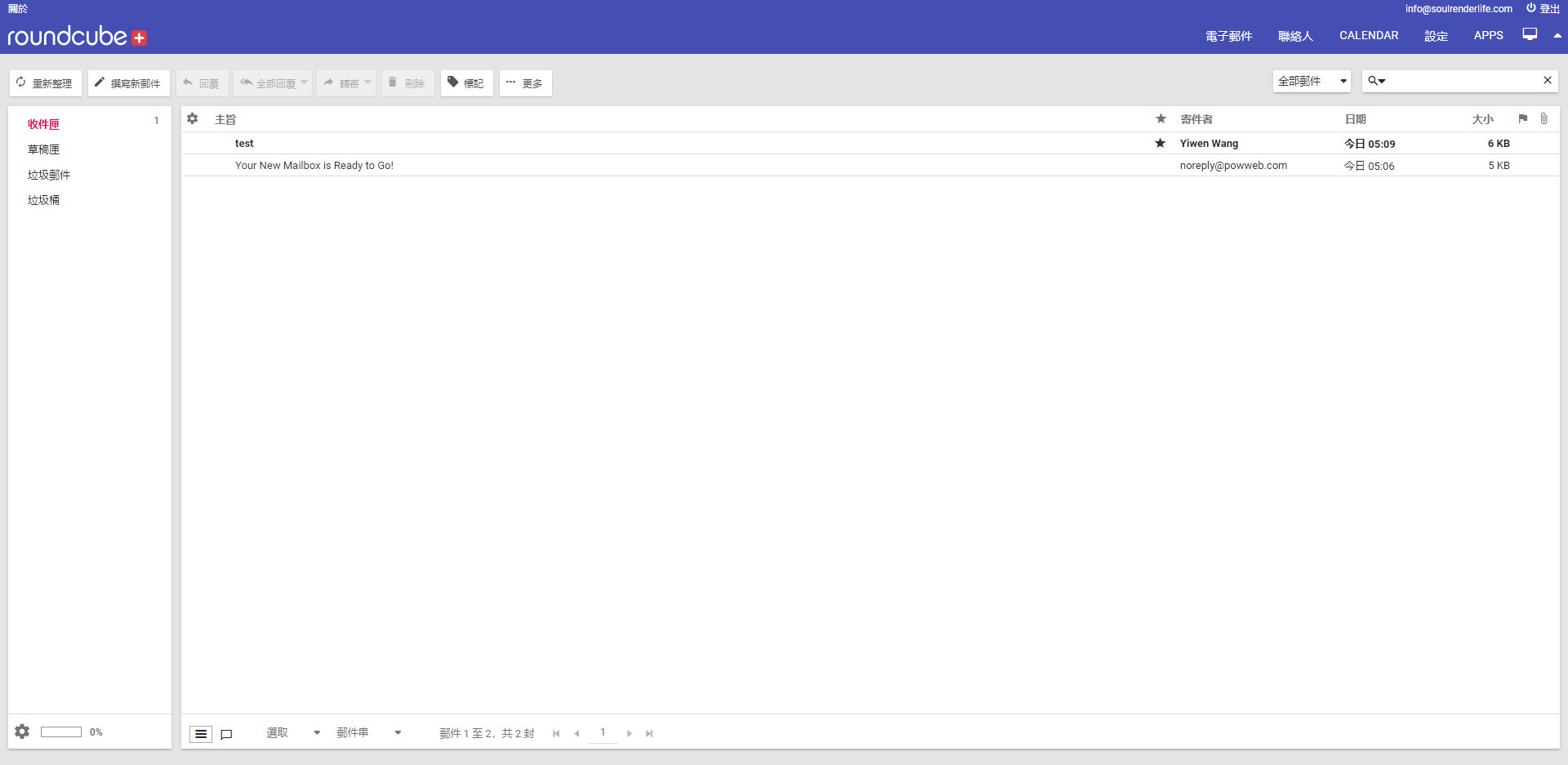Image resolution: width=1568 pixels, height=765 pixels.
Task: Open Your New Mailbox is Ready message
Action: point(314,166)
